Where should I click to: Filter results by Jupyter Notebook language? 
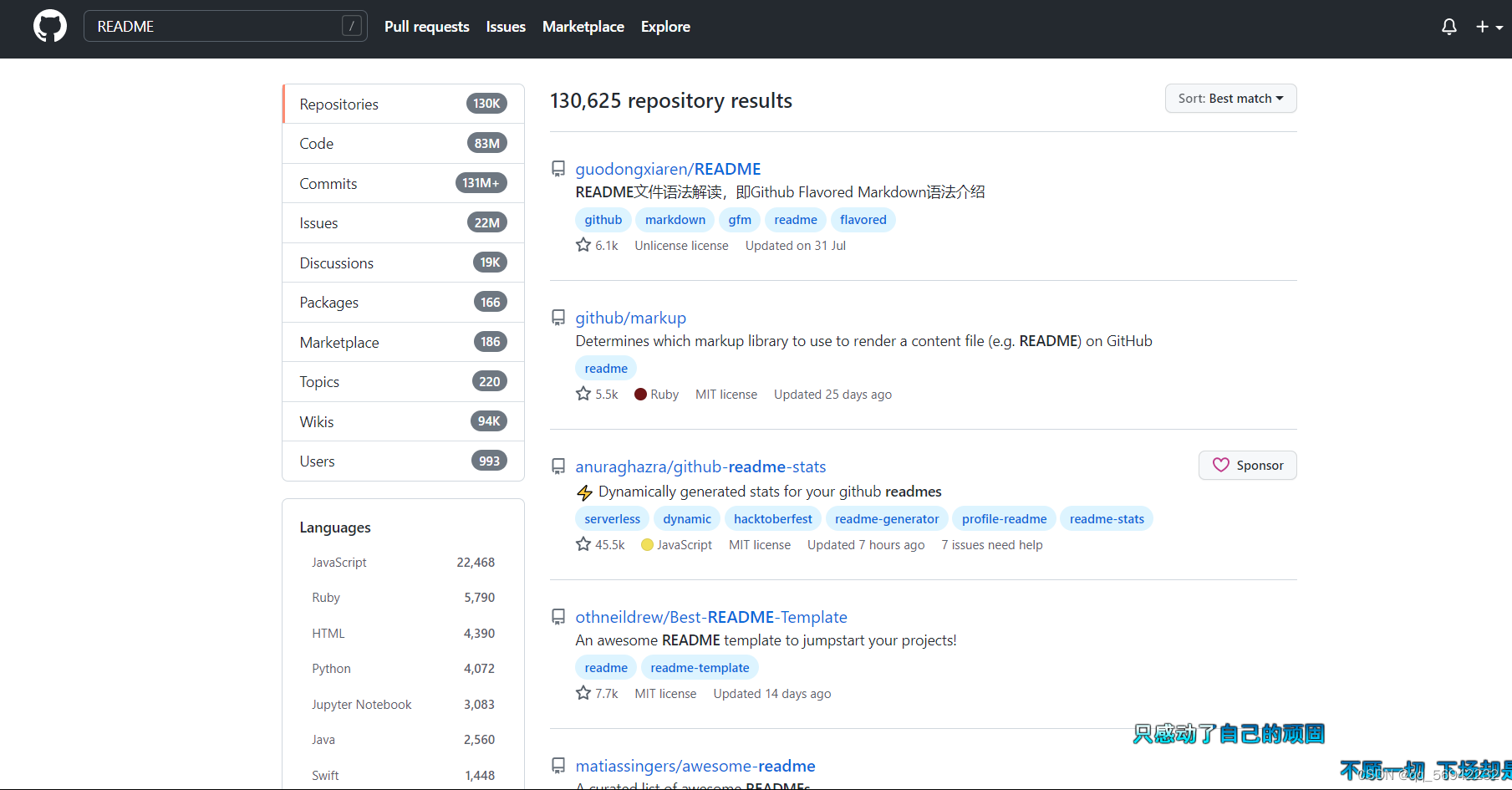(x=404, y=705)
